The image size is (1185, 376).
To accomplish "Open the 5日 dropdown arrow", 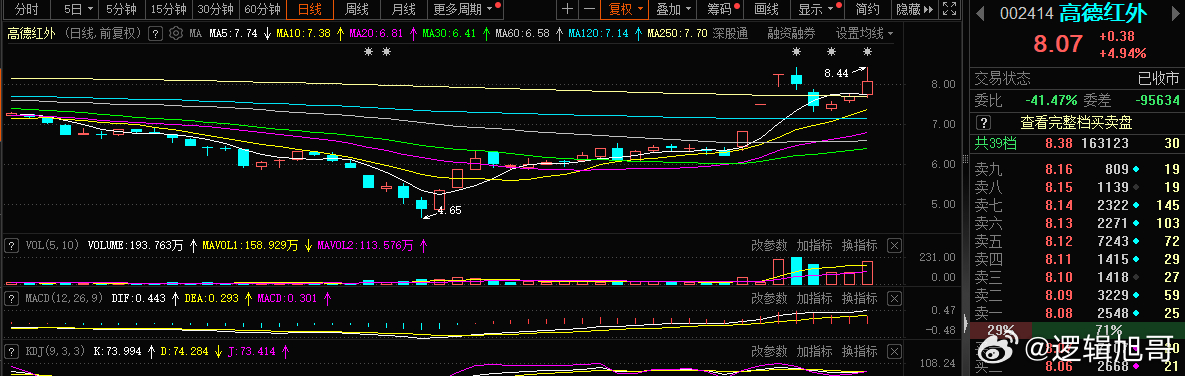I will pos(91,9).
